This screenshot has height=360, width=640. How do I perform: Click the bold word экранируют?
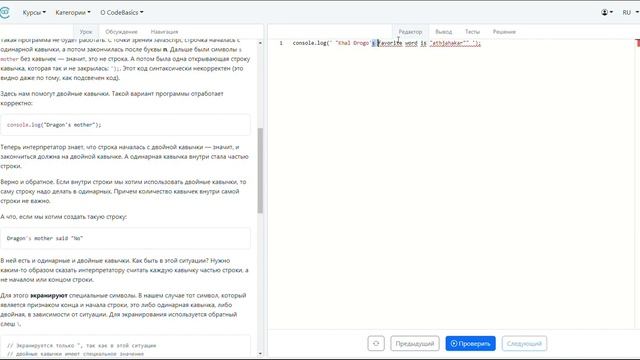(x=49, y=295)
